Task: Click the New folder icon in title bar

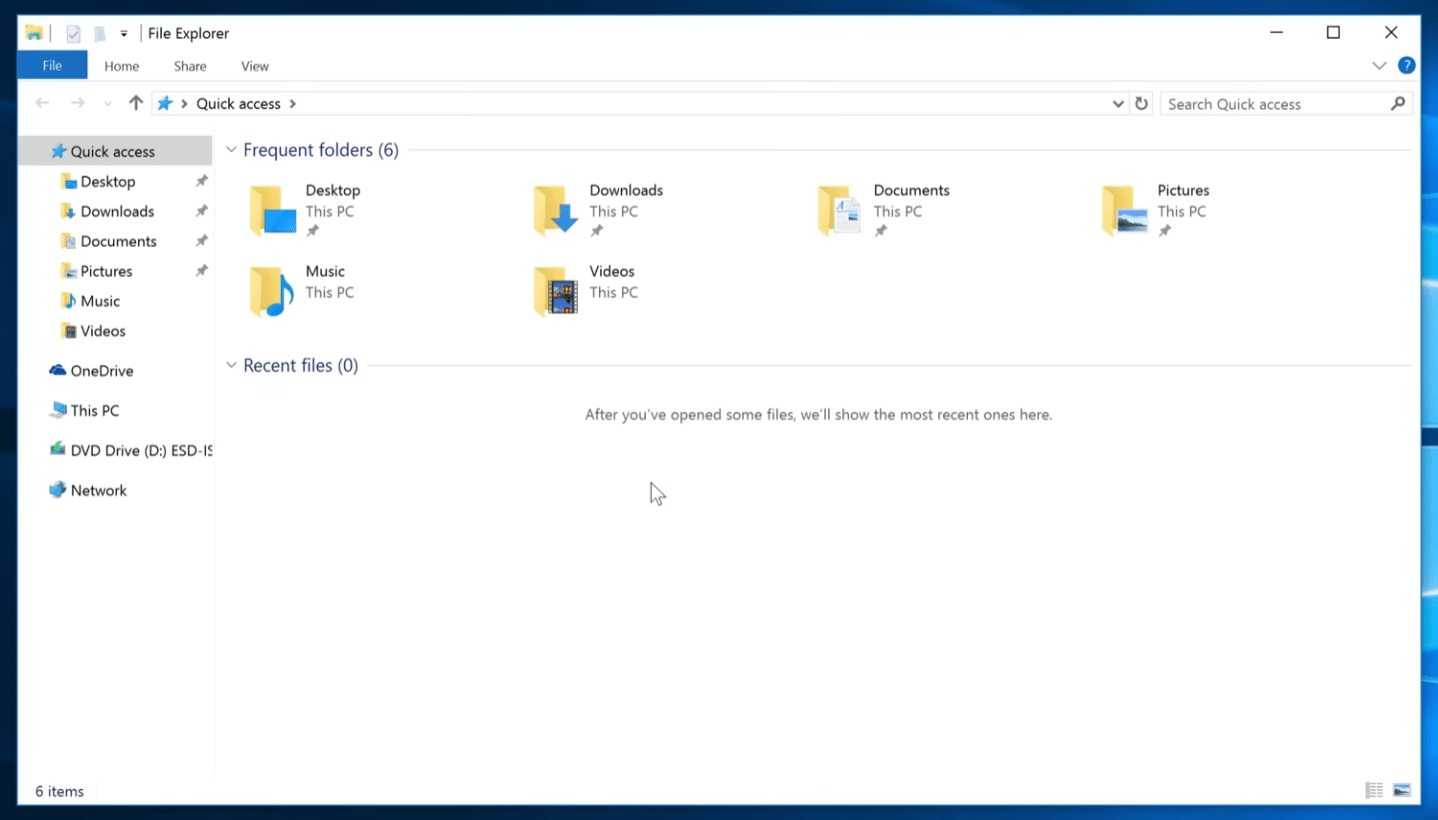Action: coord(100,34)
